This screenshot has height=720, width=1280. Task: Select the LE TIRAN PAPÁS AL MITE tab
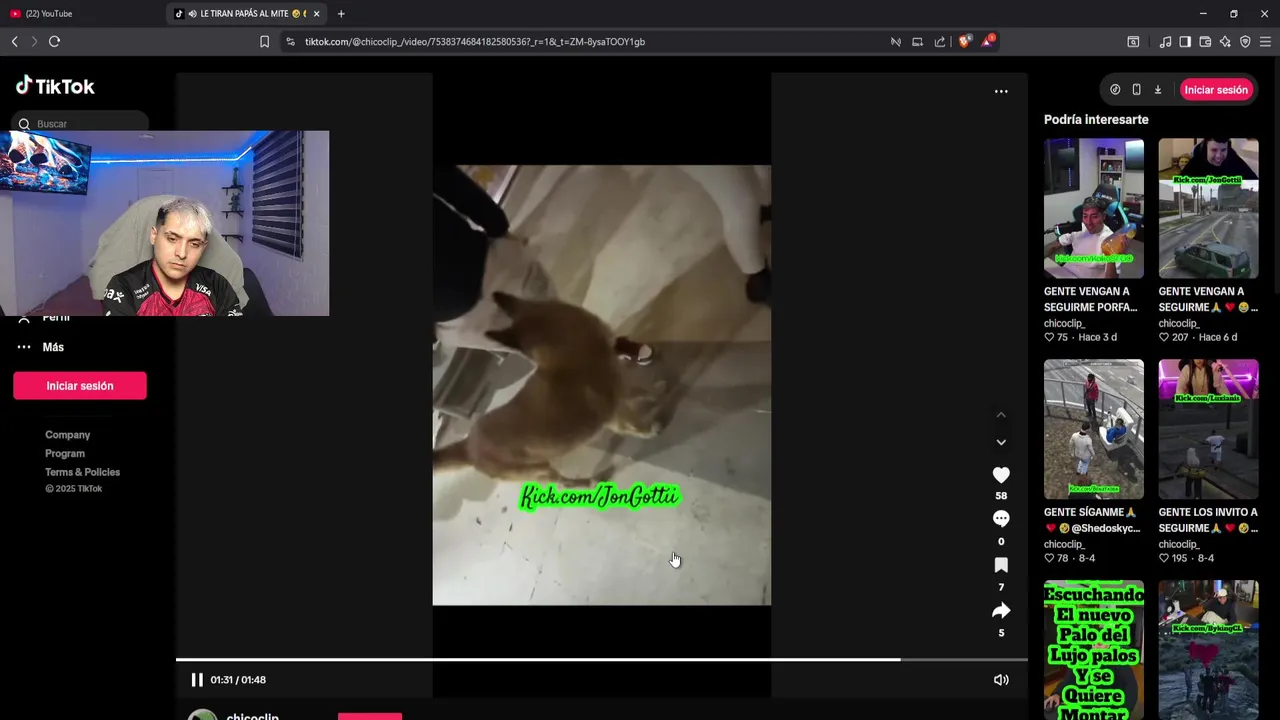[x=245, y=14]
